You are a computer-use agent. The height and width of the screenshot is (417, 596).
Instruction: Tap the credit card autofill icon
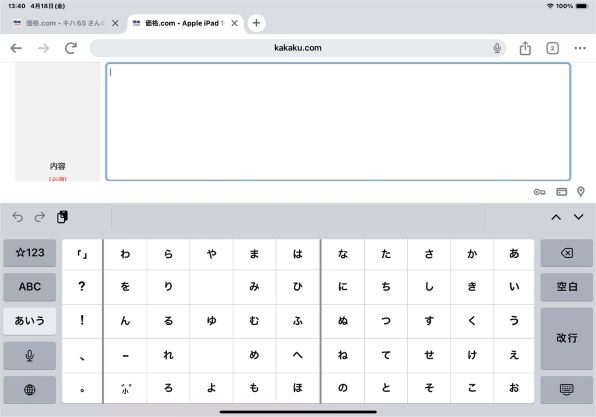click(561, 192)
